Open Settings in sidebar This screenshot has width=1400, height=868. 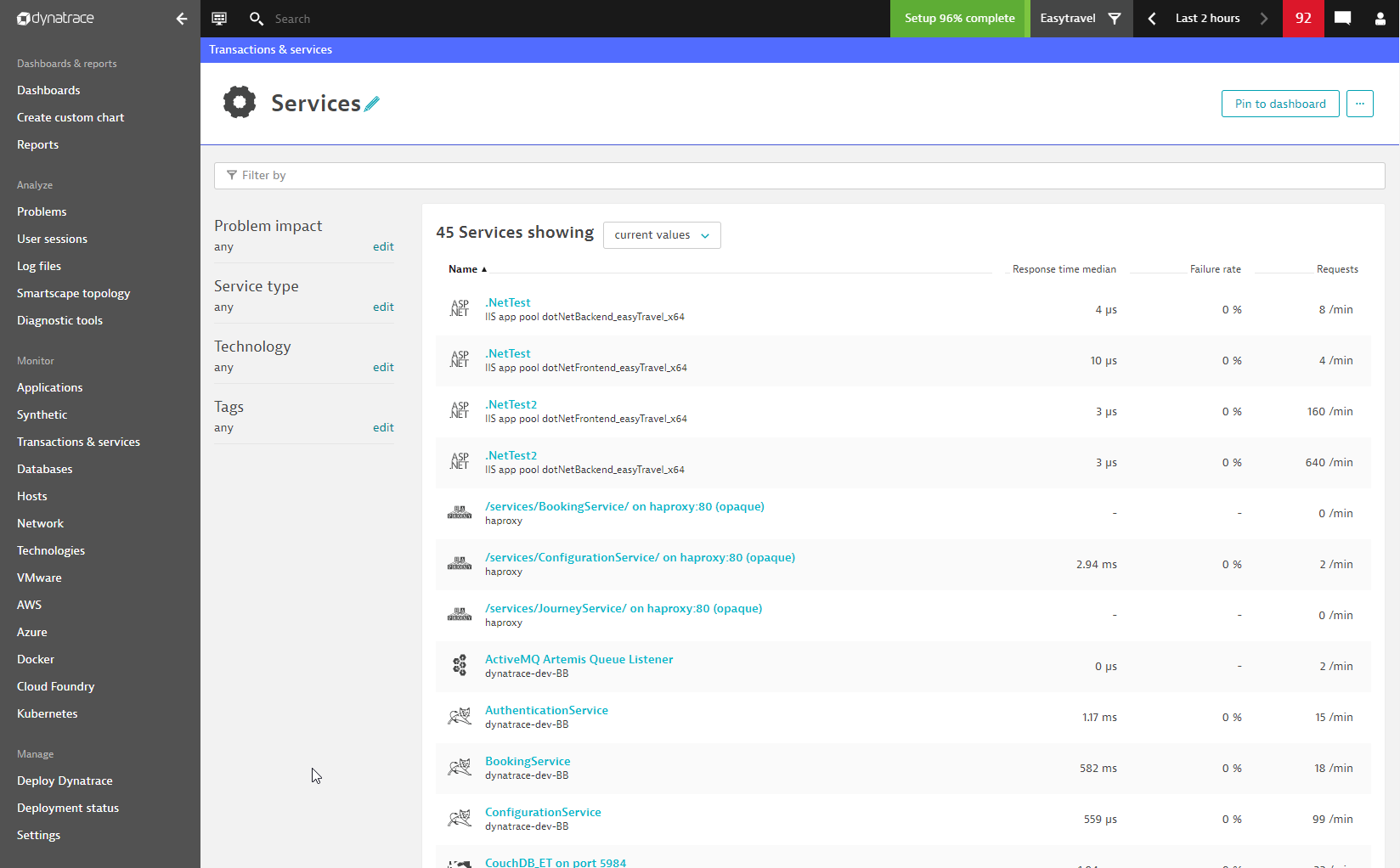click(x=38, y=835)
